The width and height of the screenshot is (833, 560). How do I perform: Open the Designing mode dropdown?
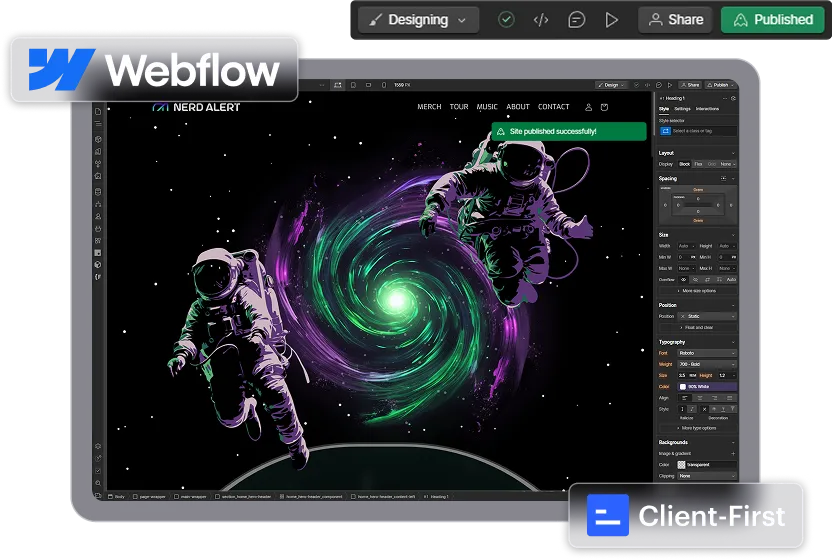(419, 20)
